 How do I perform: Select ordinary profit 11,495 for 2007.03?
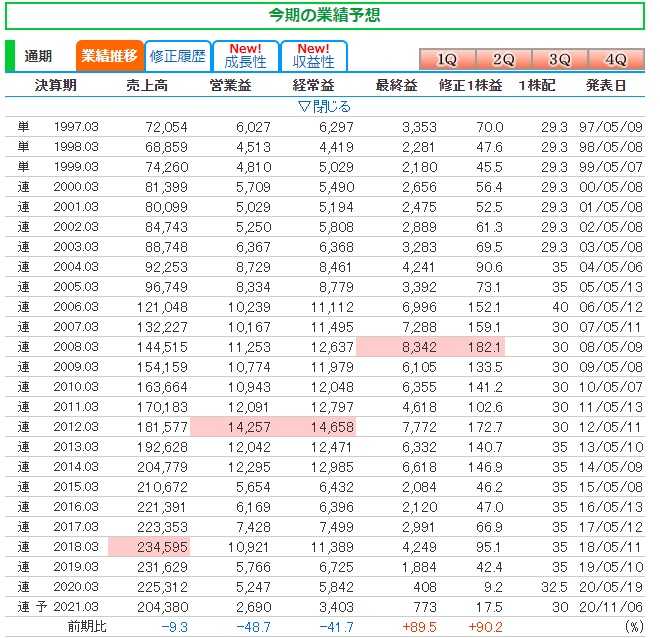[333, 327]
